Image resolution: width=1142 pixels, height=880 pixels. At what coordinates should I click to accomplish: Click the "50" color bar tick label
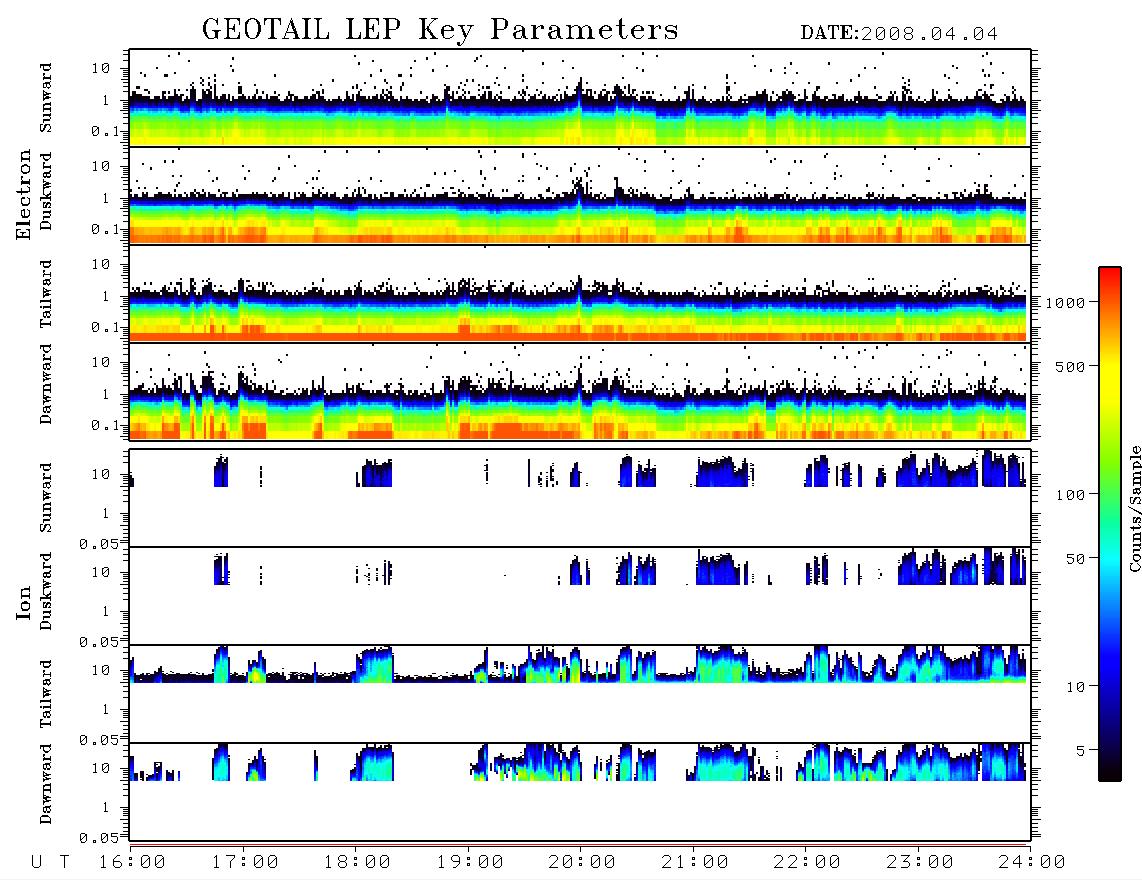(x=1075, y=559)
